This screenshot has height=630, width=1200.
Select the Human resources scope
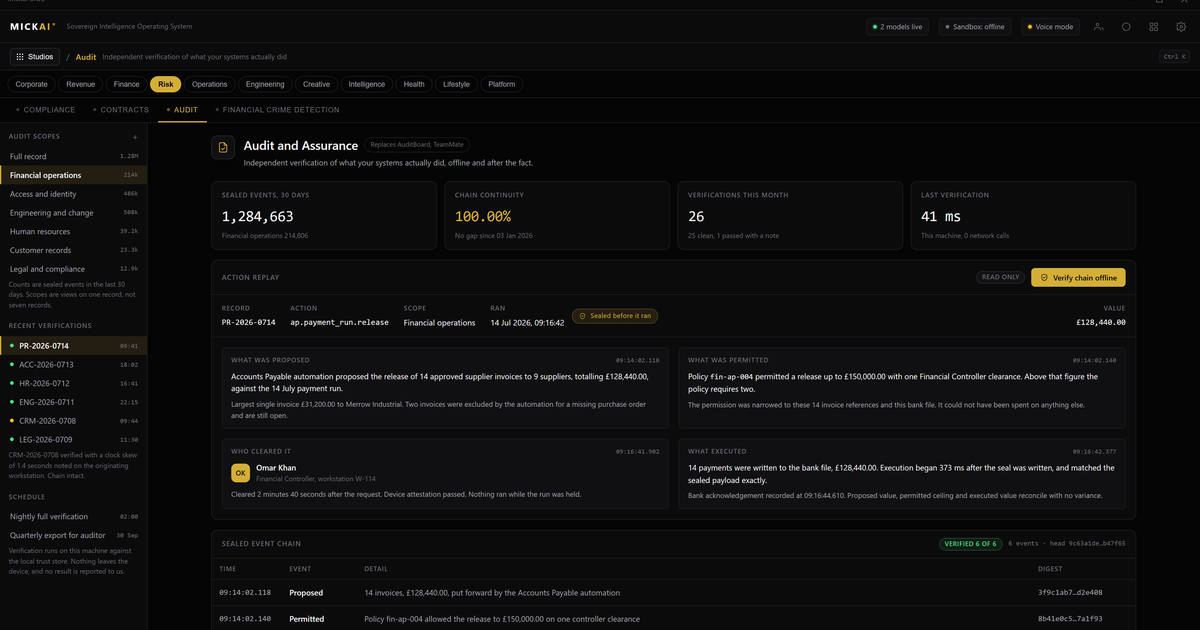tap(73, 231)
